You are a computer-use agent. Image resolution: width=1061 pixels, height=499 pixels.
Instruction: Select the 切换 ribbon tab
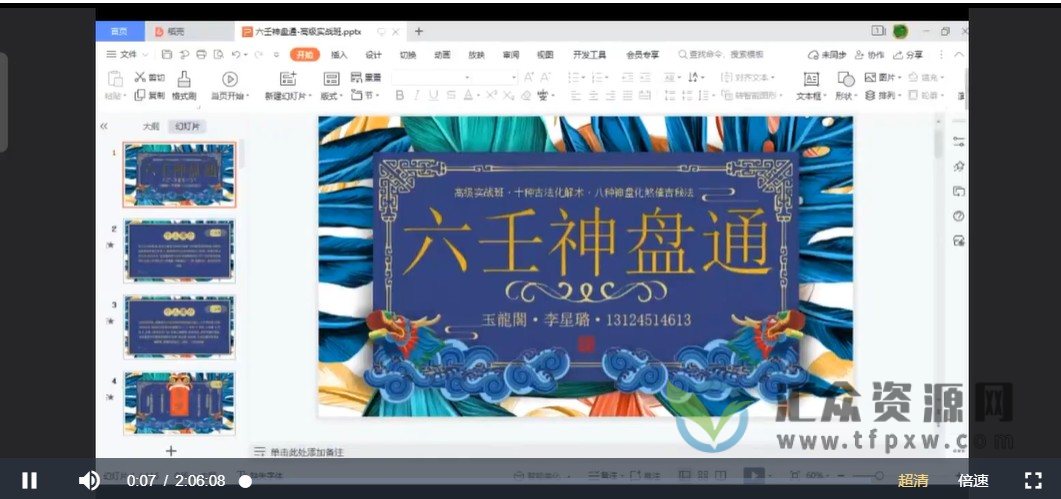pos(408,55)
